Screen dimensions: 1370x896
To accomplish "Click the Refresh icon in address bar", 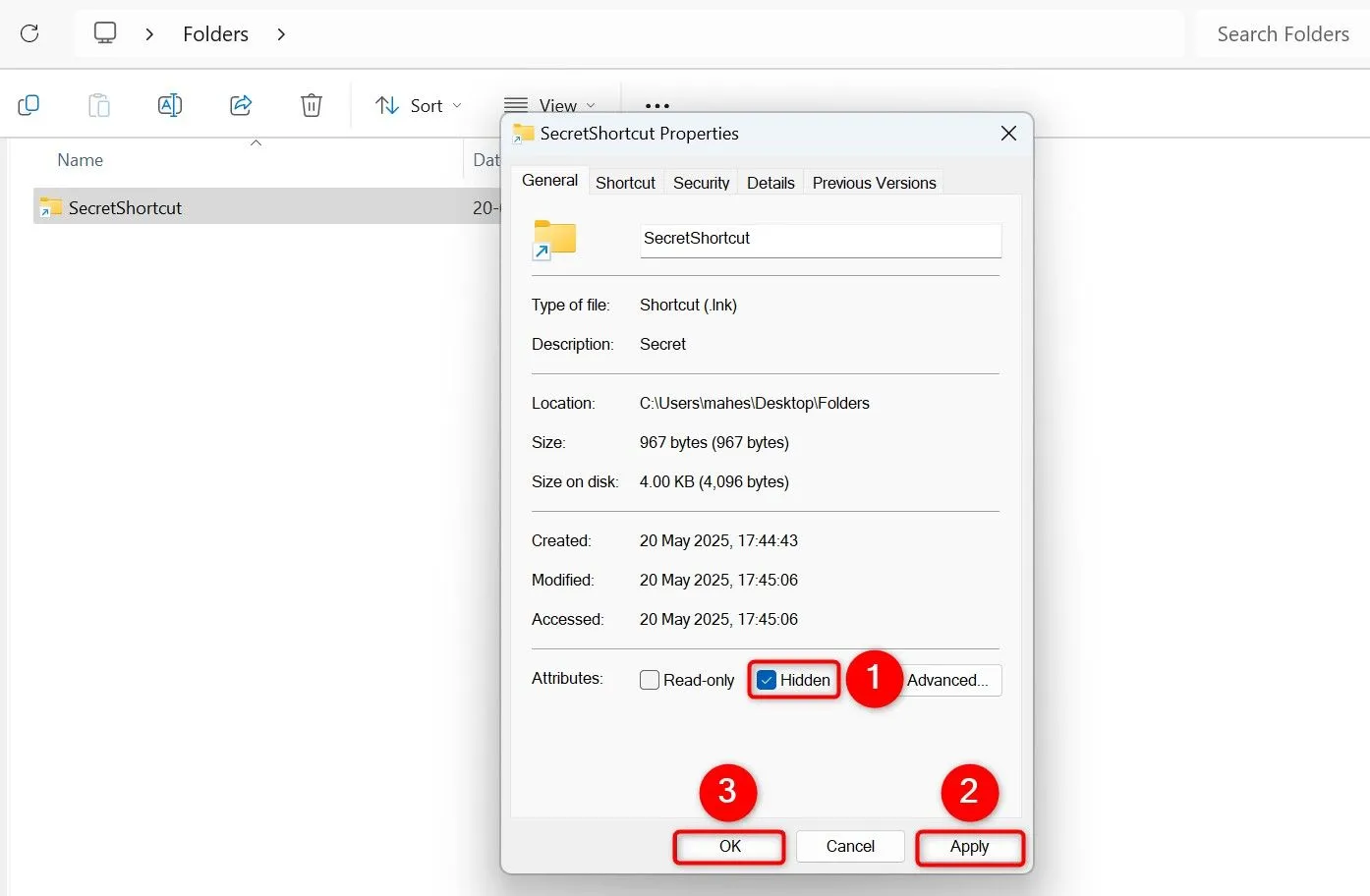I will pos(29,33).
